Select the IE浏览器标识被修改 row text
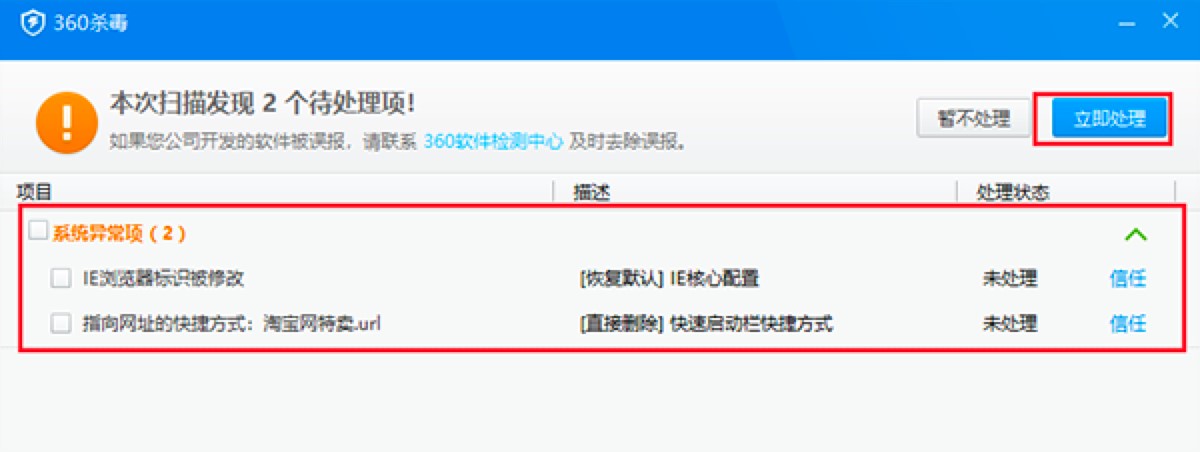Viewport: 1200px width, 452px height. (x=163, y=278)
